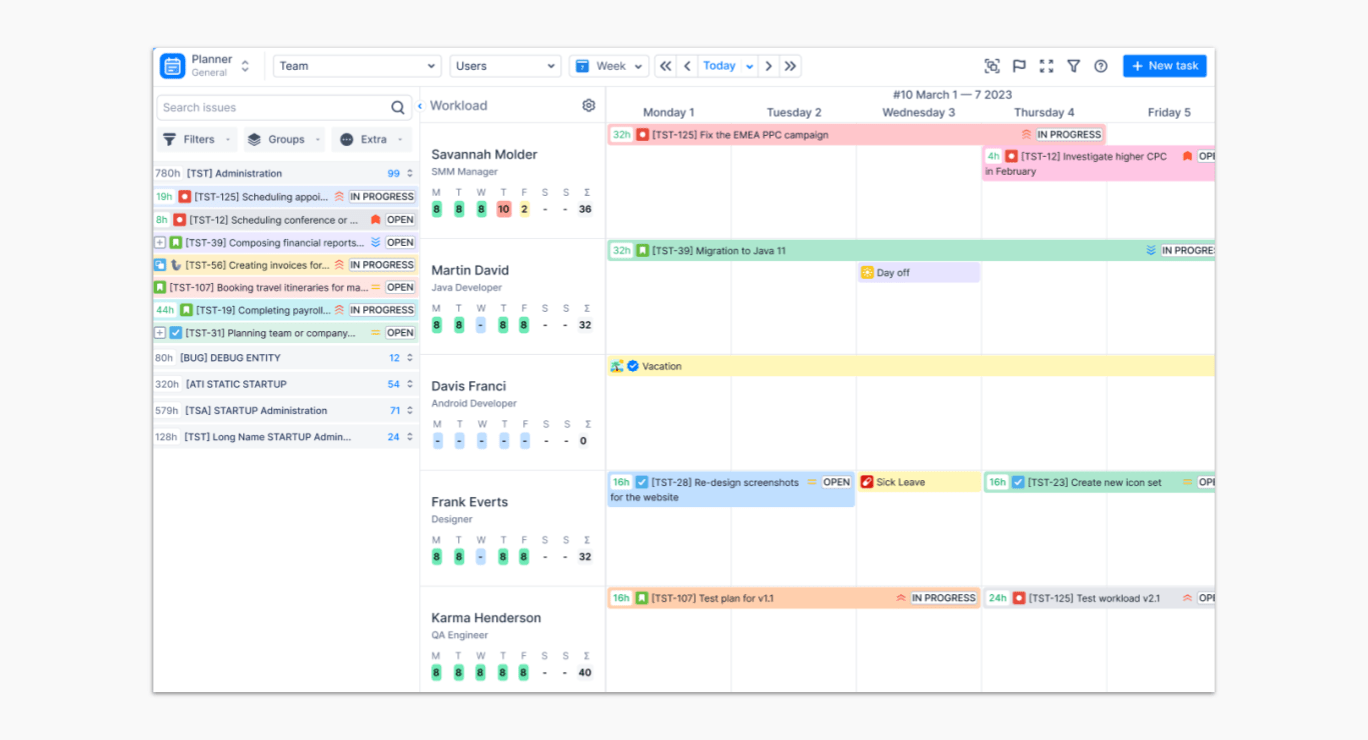The height and width of the screenshot is (740, 1368).
Task: Open the Team dropdown
Action: click(x=357, y=66)
